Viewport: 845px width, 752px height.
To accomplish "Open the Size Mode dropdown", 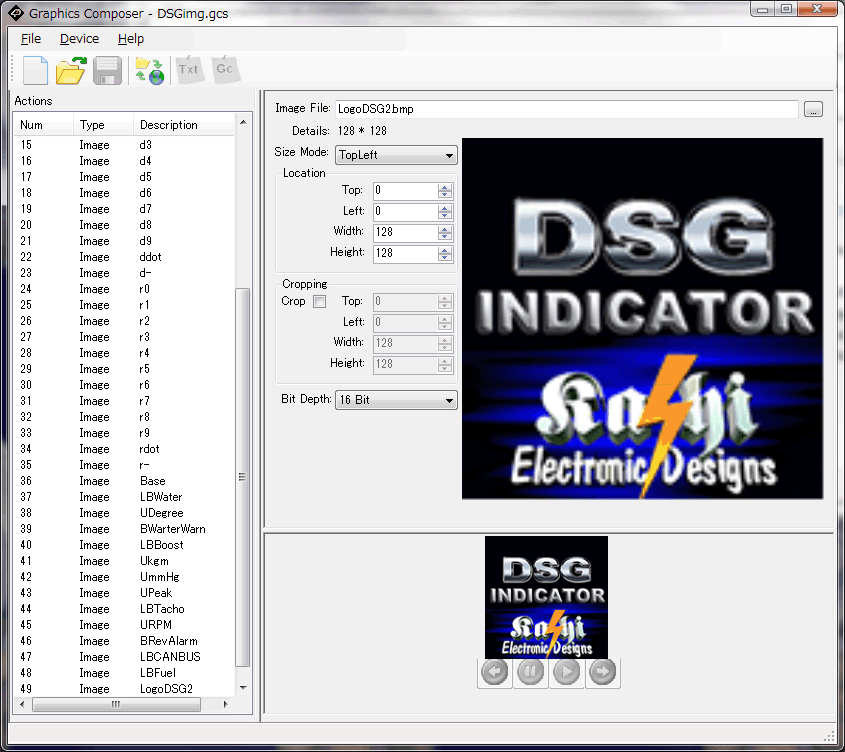I will 396,155.
